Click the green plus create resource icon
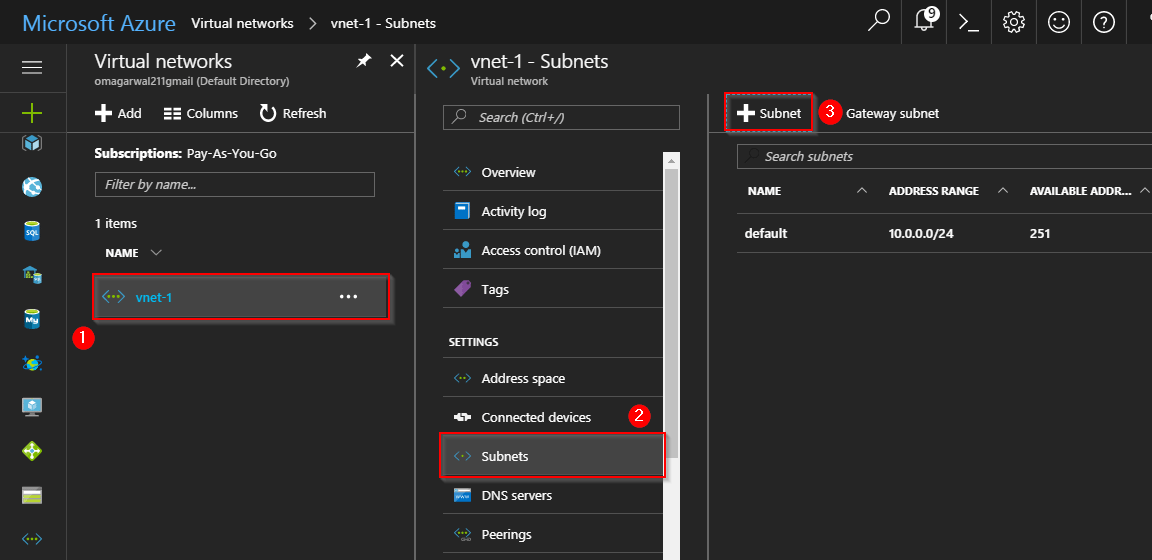 pyautogui.click(x=32, y=112)
